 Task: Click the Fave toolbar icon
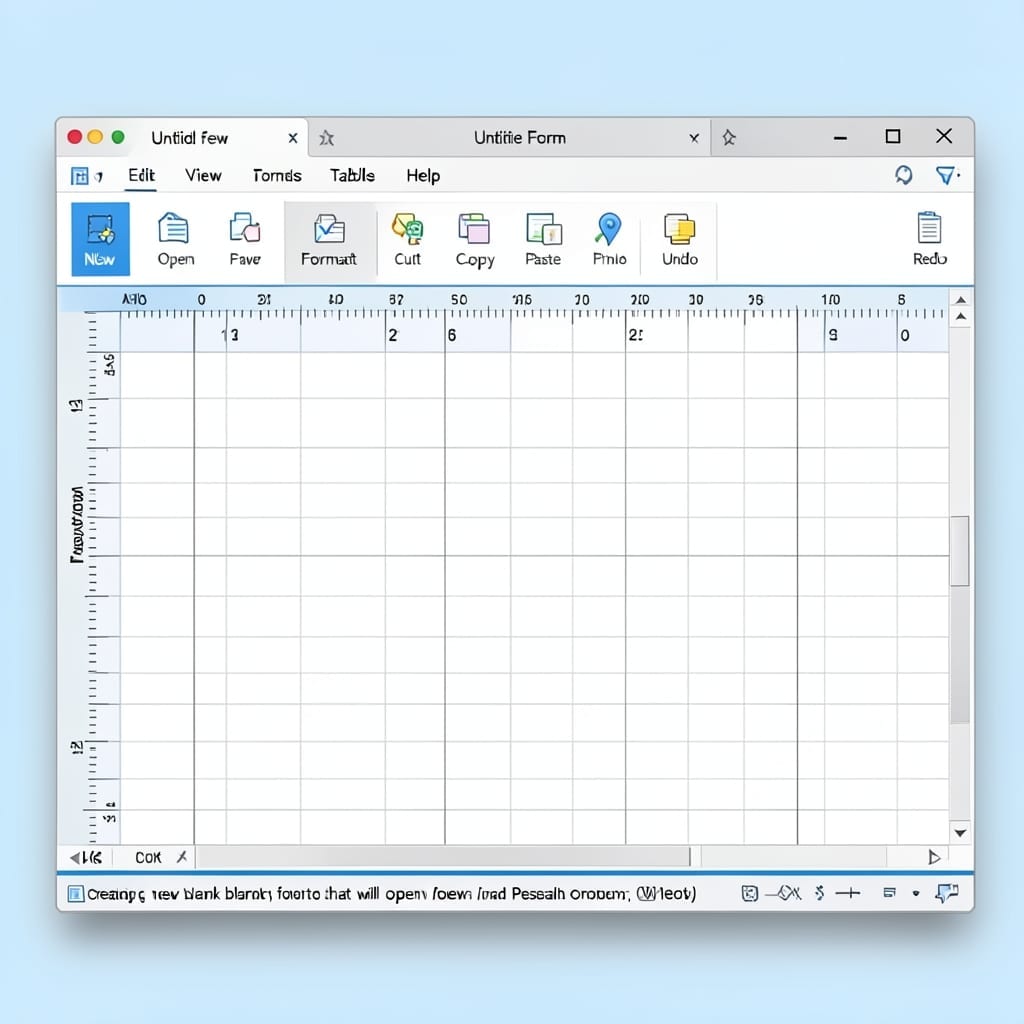[245, 239]
